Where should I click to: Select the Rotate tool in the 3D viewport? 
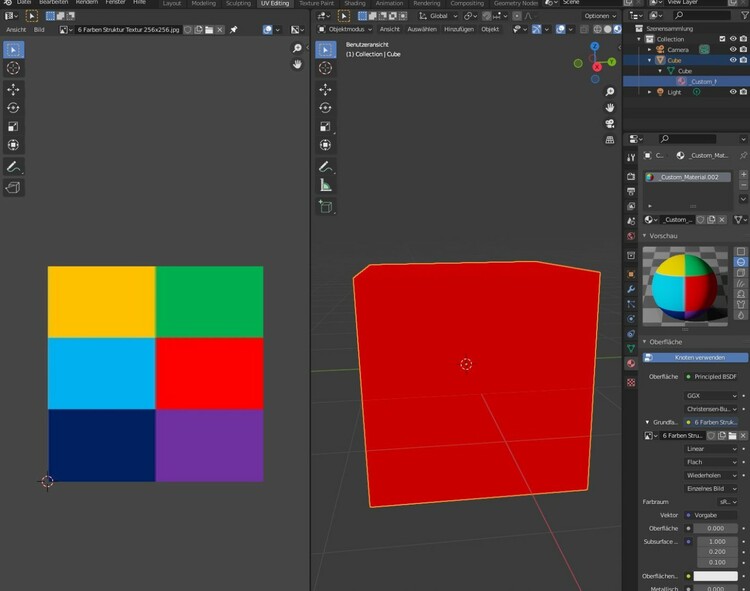[x=325, y=108]
